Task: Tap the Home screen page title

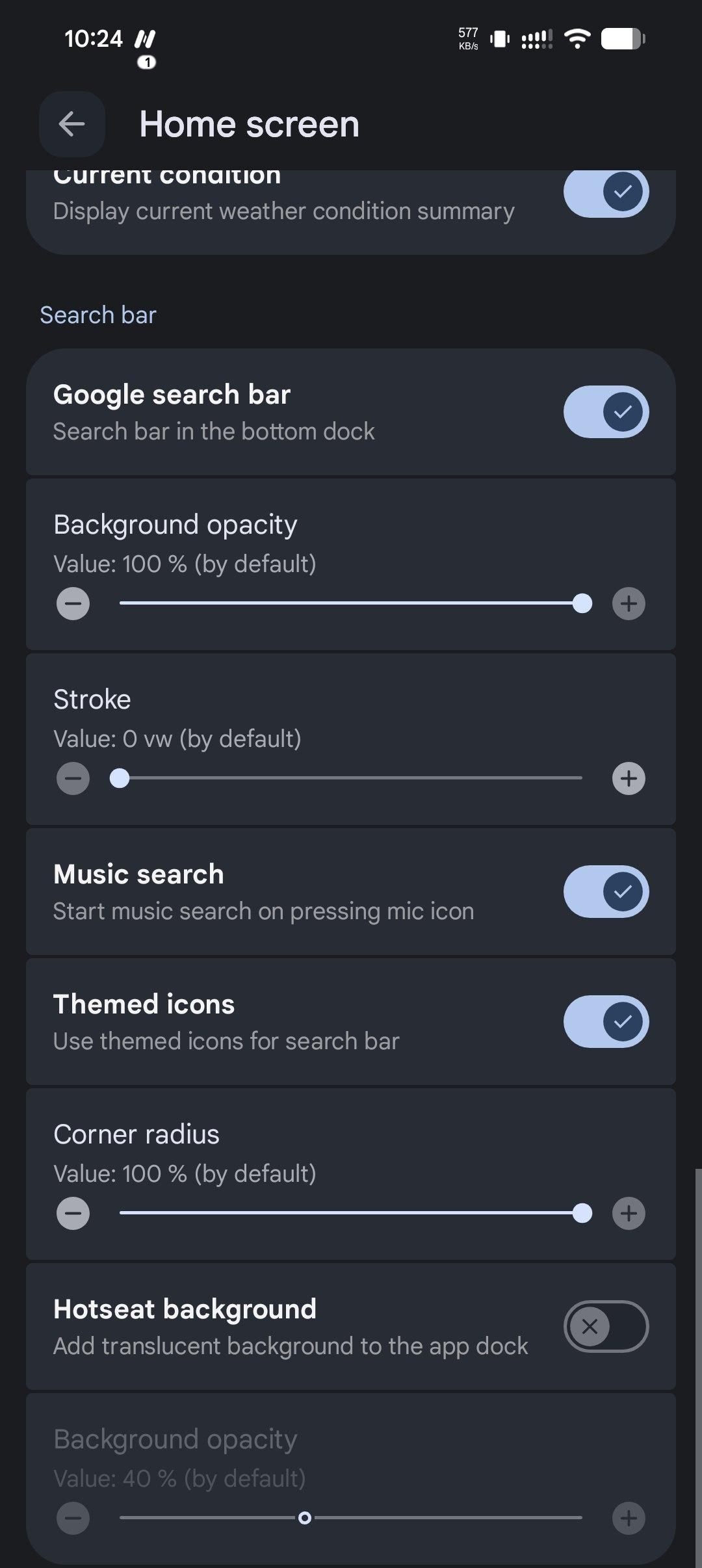Action: point(249,124)
